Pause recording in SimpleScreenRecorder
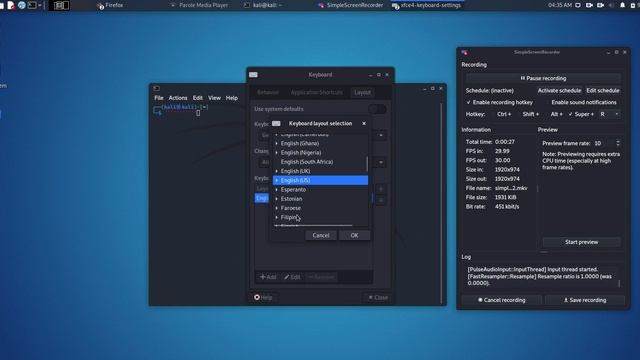The height and width of the screenshot is (360, 640). (543, 78)
